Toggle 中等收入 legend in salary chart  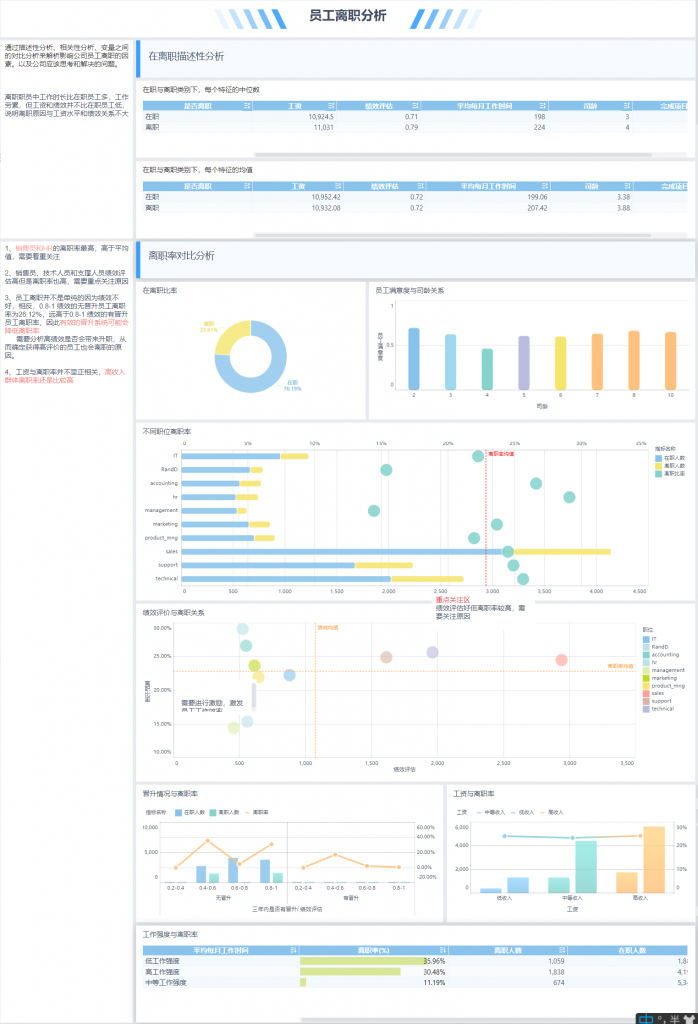click(491, 812)
